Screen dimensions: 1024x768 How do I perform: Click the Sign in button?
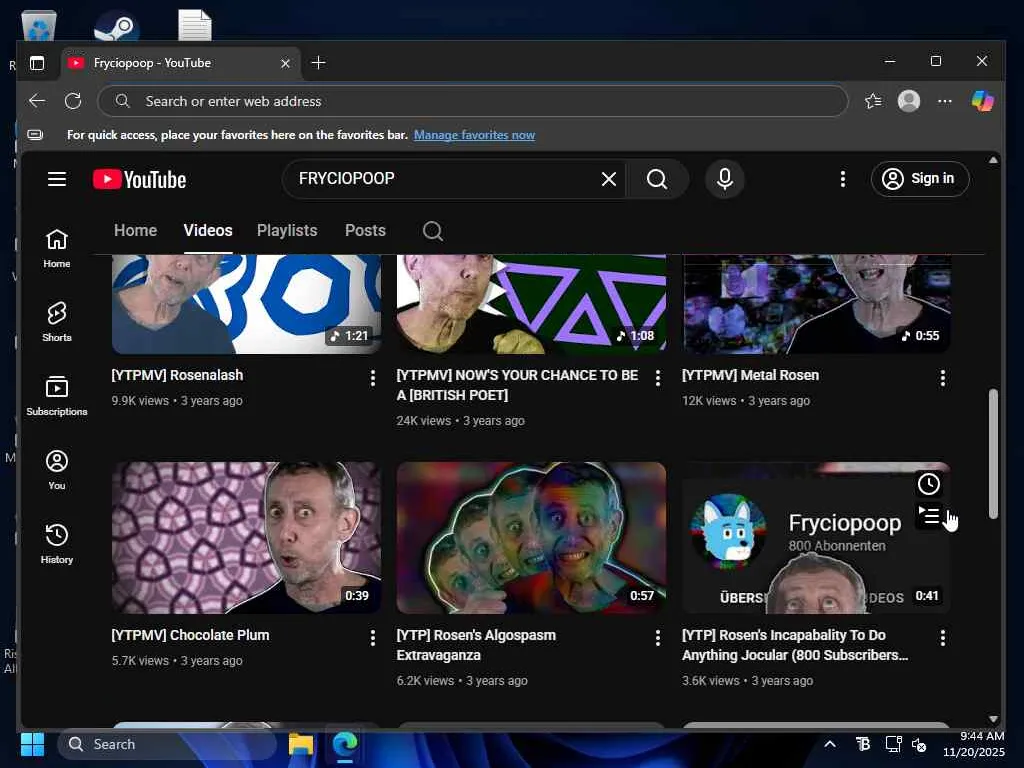(920, 179)
